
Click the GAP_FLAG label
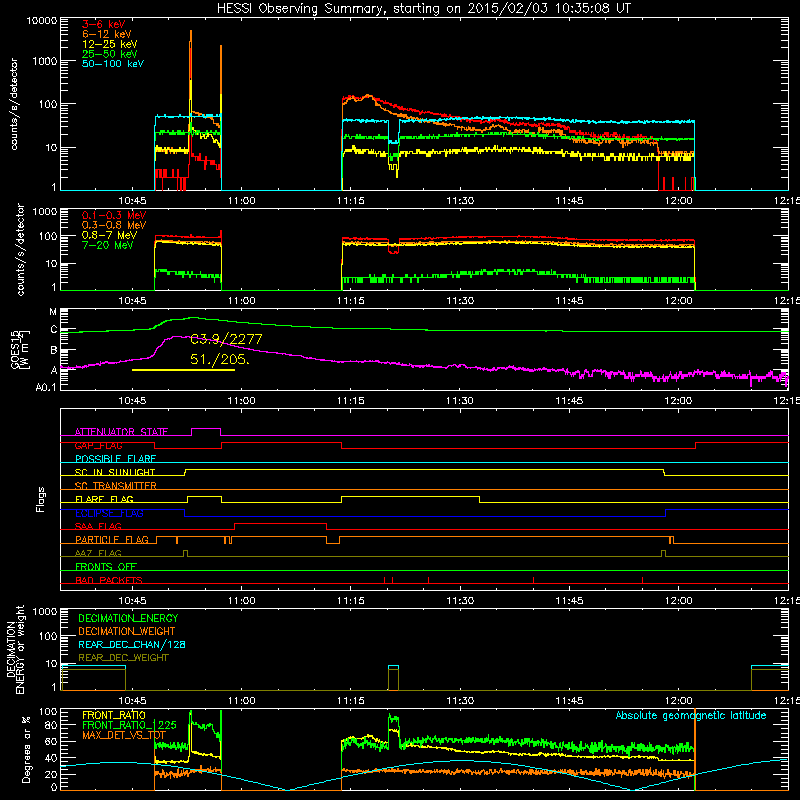tap(98, 445)
